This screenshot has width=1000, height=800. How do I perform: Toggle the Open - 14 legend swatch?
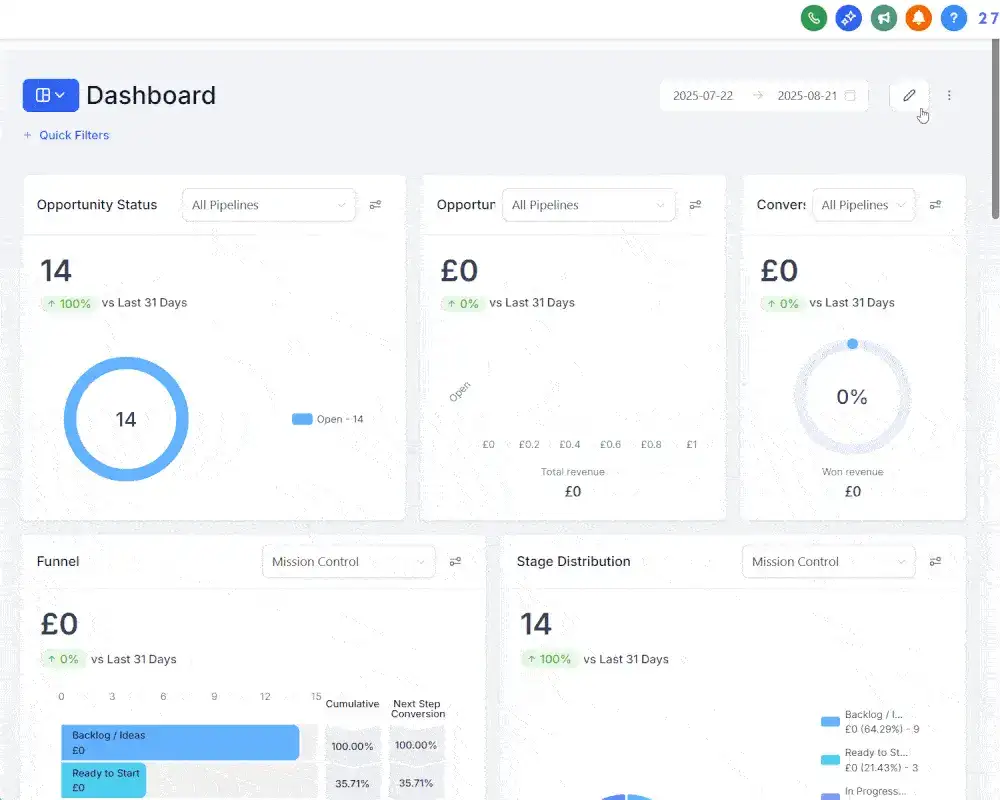302,419
